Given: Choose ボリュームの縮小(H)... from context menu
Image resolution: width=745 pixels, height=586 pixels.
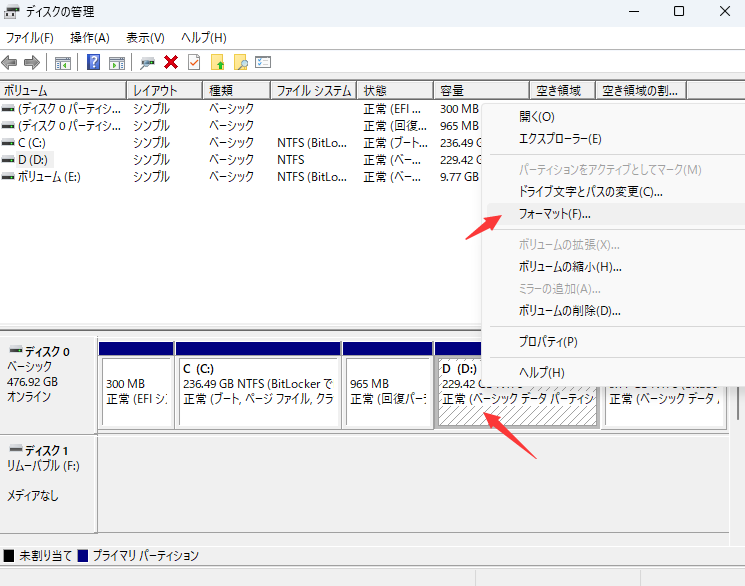Looking at the screenshot, I should [x=570, y=267].
